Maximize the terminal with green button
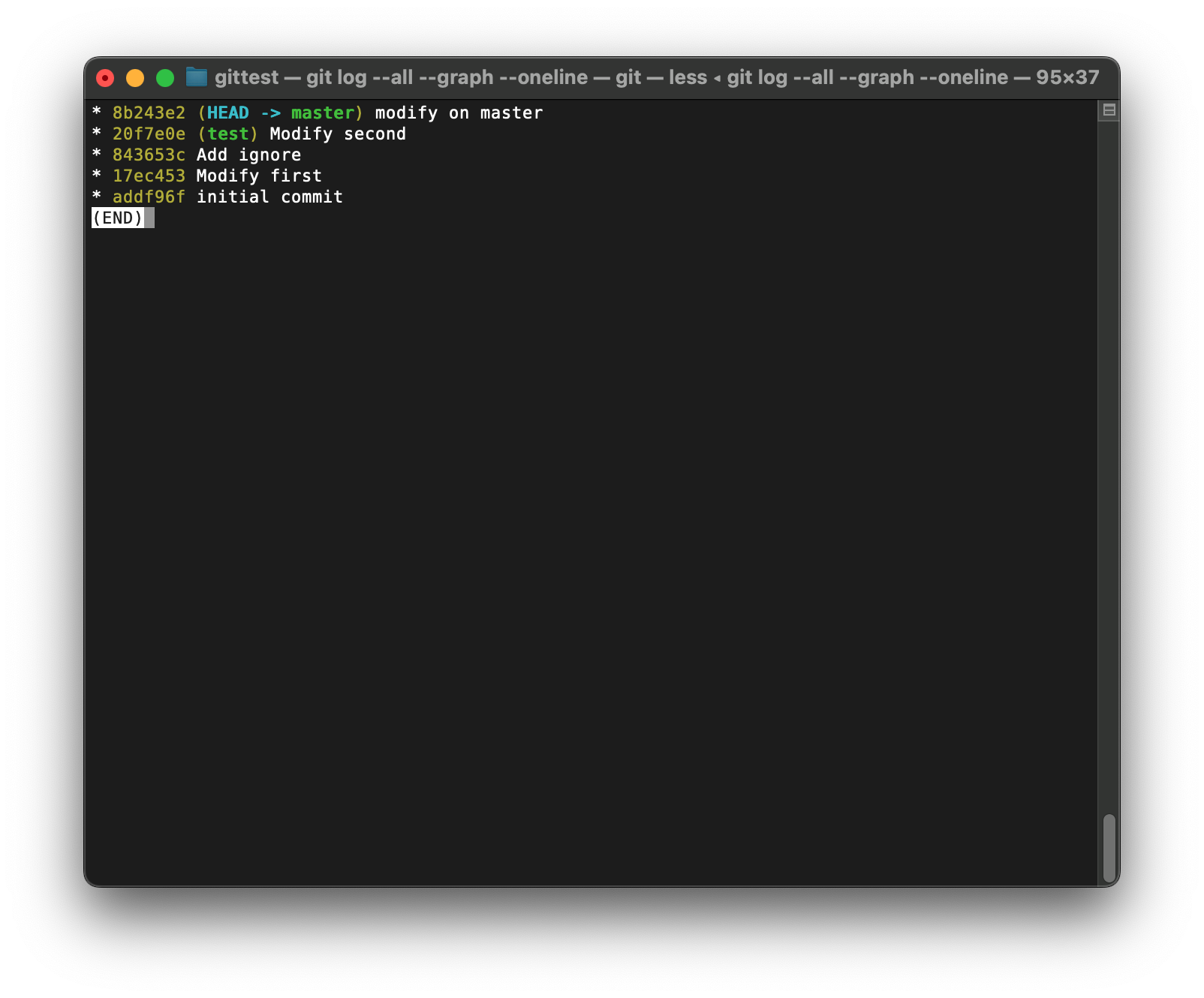Viewport: 1204px width, 998px height. (x=165, y=77)
